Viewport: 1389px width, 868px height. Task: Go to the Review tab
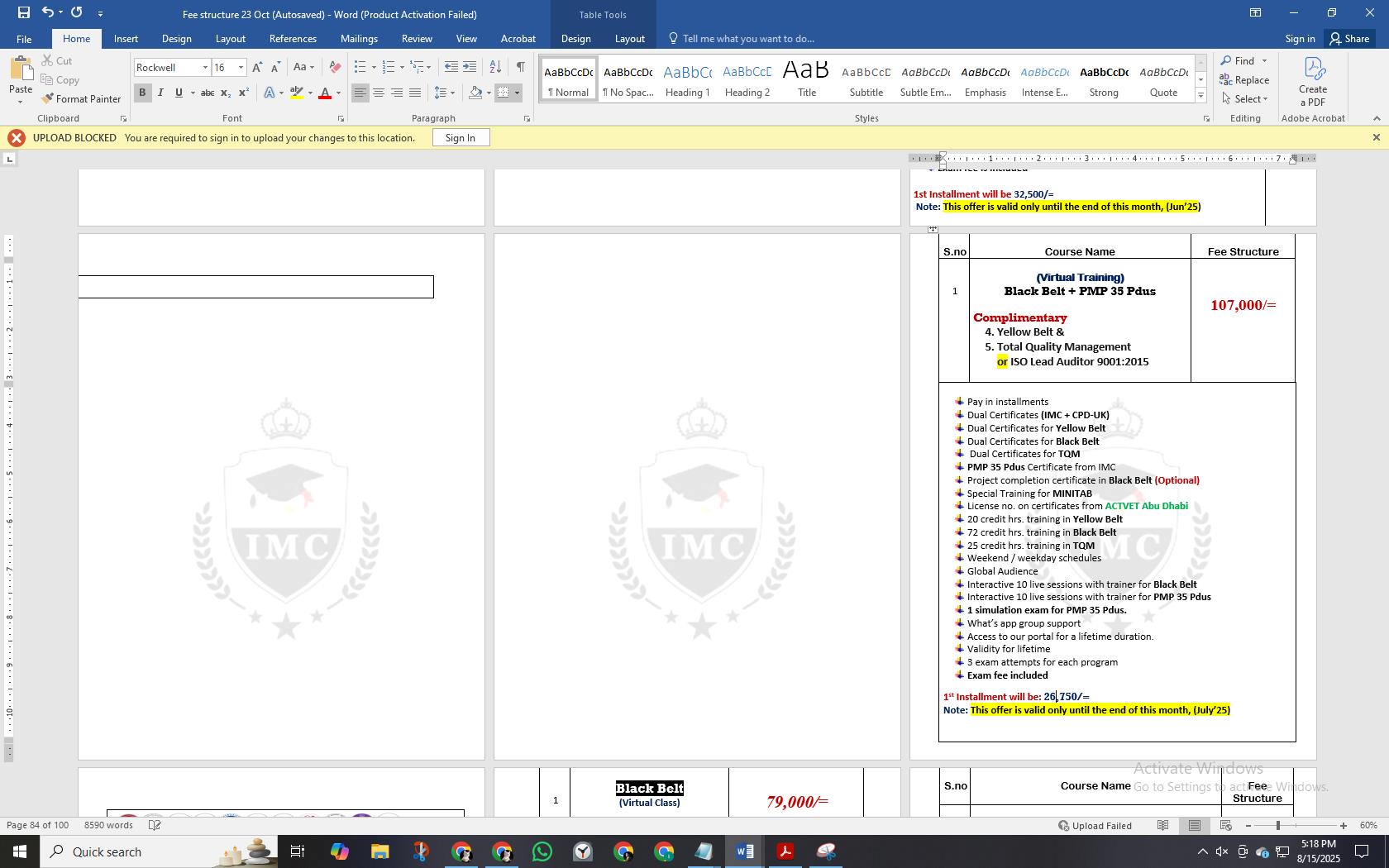tap(417, 39)
